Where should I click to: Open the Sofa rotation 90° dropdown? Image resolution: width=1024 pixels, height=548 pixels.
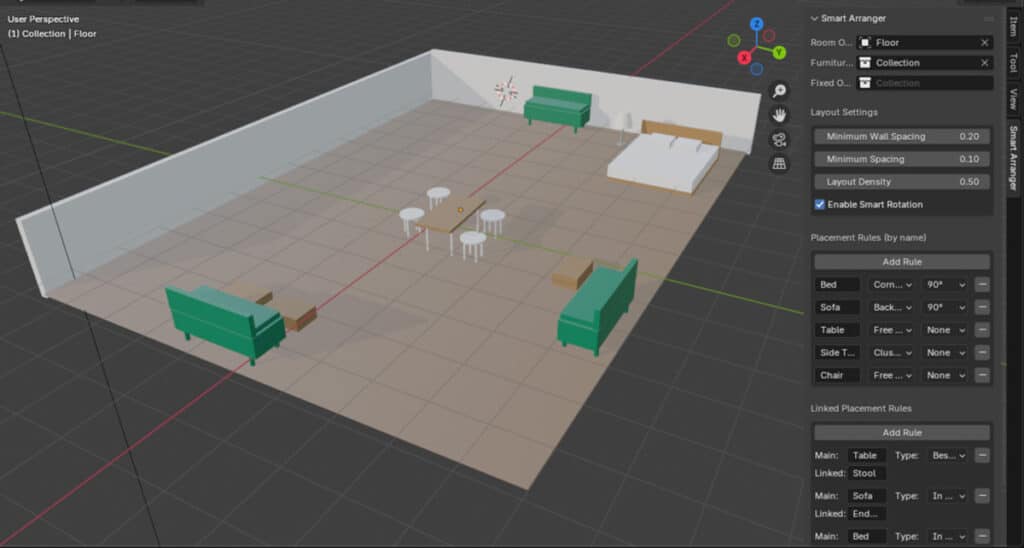coord(945,308)
